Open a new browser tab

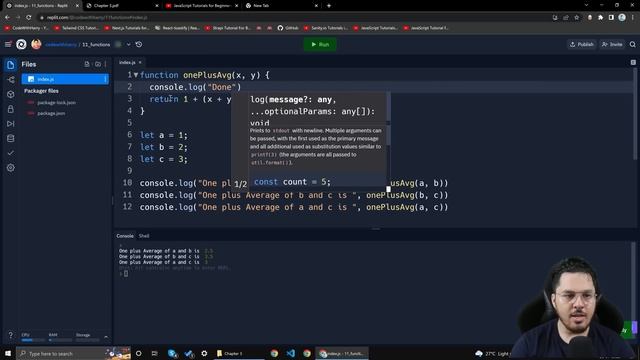pos(329,6)
